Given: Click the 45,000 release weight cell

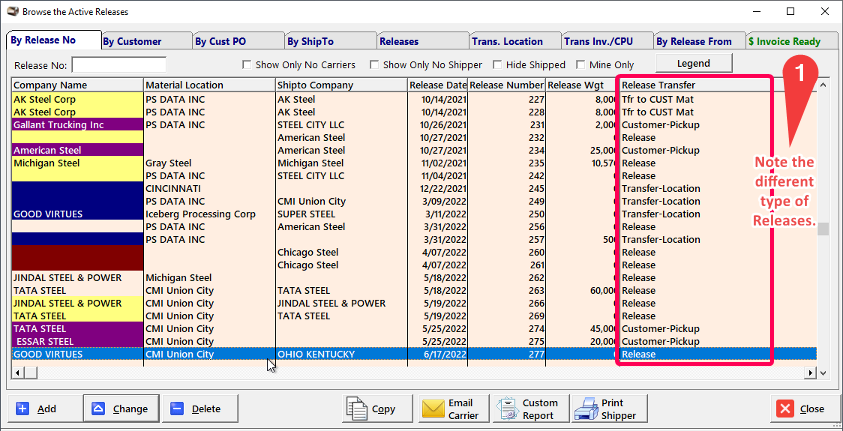Looking at the screenshot, I should click(581, 329).
